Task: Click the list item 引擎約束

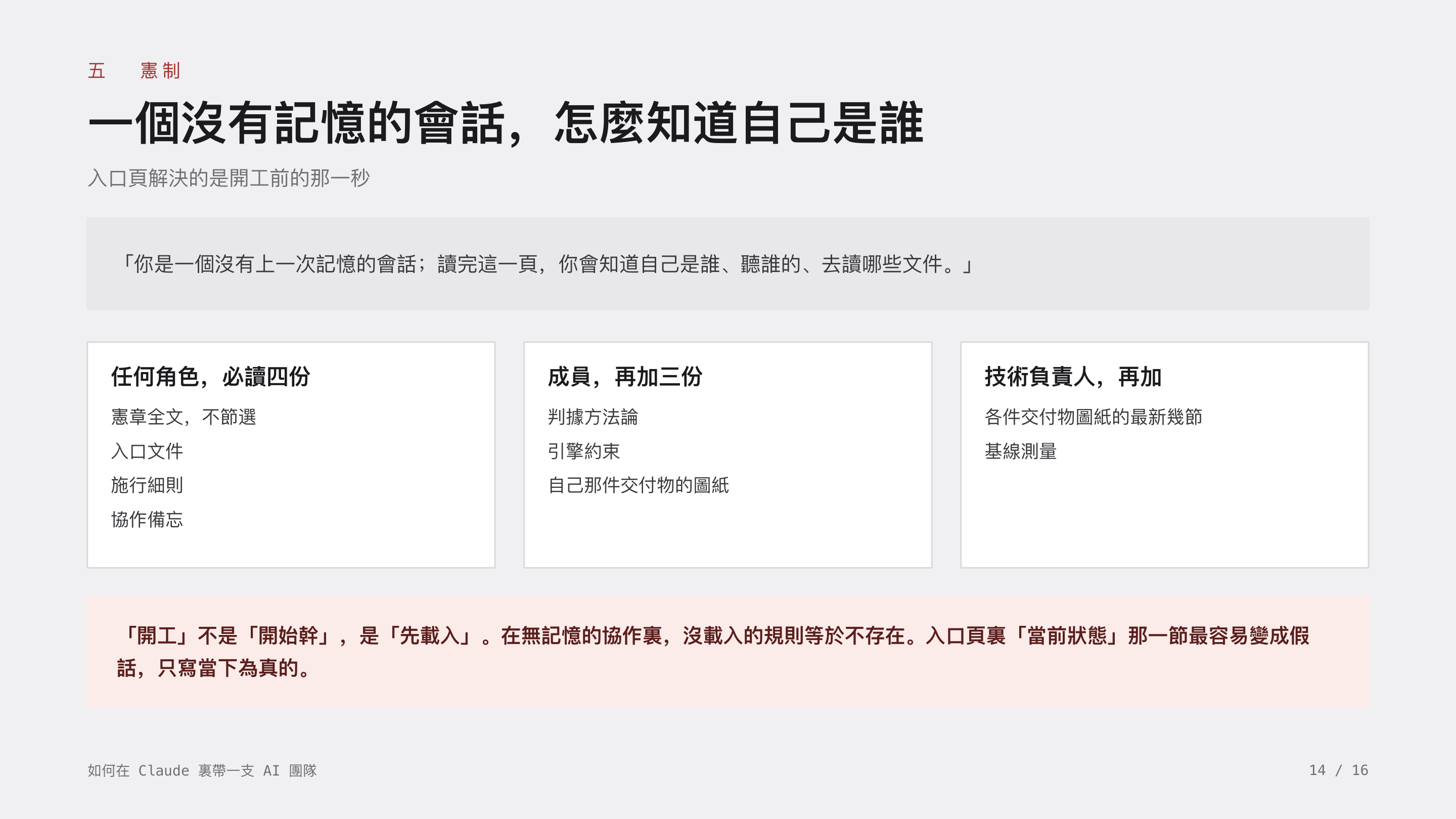Action: pyautogui.click(x=584, y=451)
